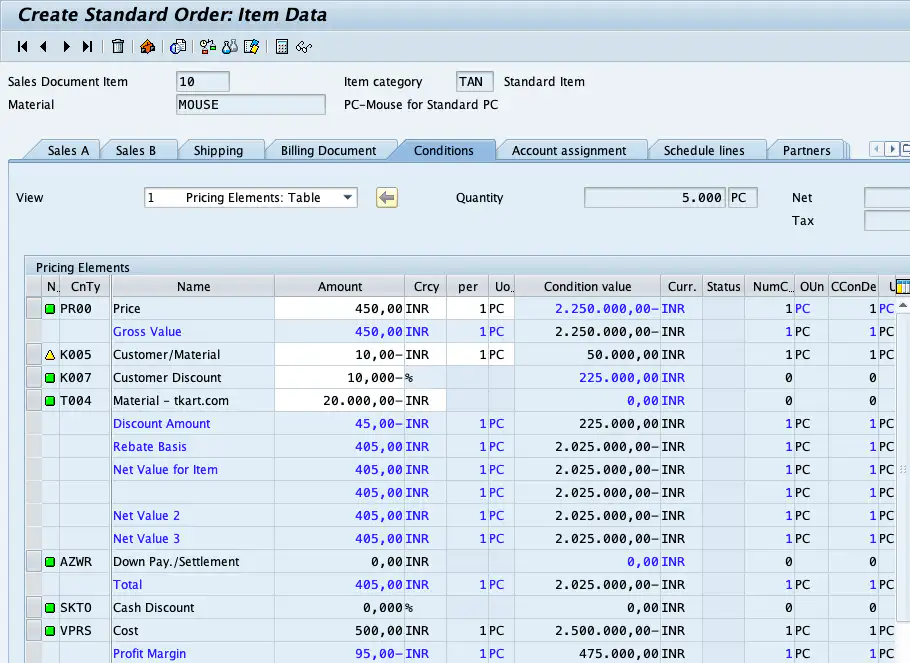Click the Condition value column header
The image size is (910, 663).
[x=587, y=287]
